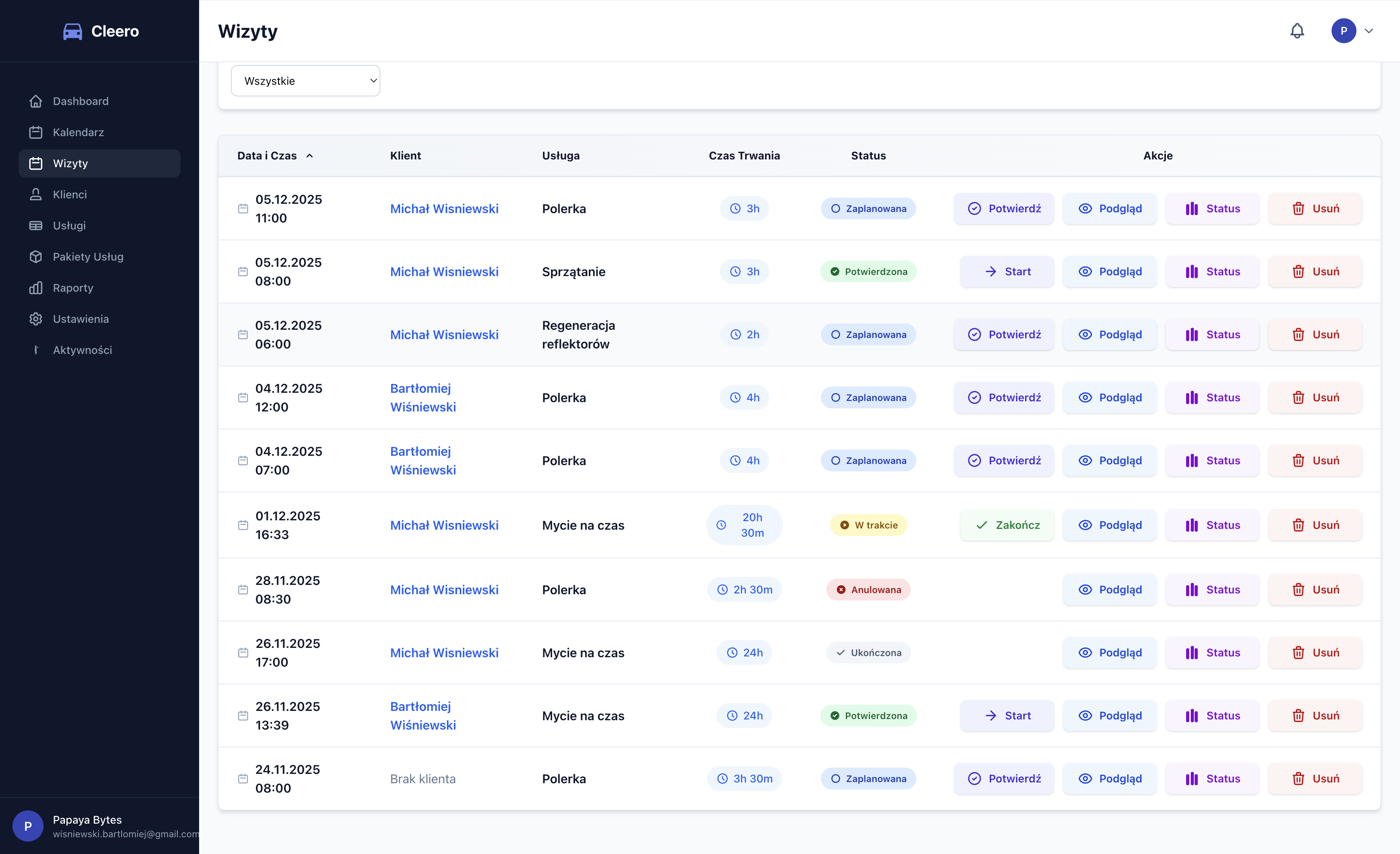Open the Wszystkie filter dropdown
Image resolution: width=1400 pixels, height=854 pixels.
click(x=305, y=80)
